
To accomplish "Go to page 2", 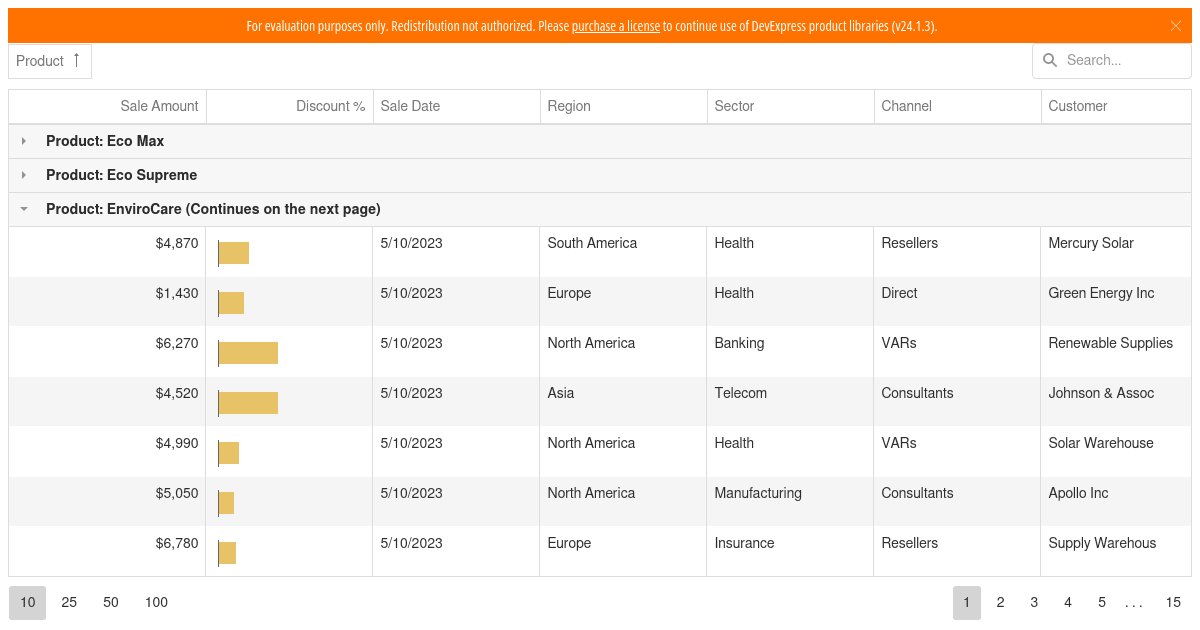I will coord(1000,602).
